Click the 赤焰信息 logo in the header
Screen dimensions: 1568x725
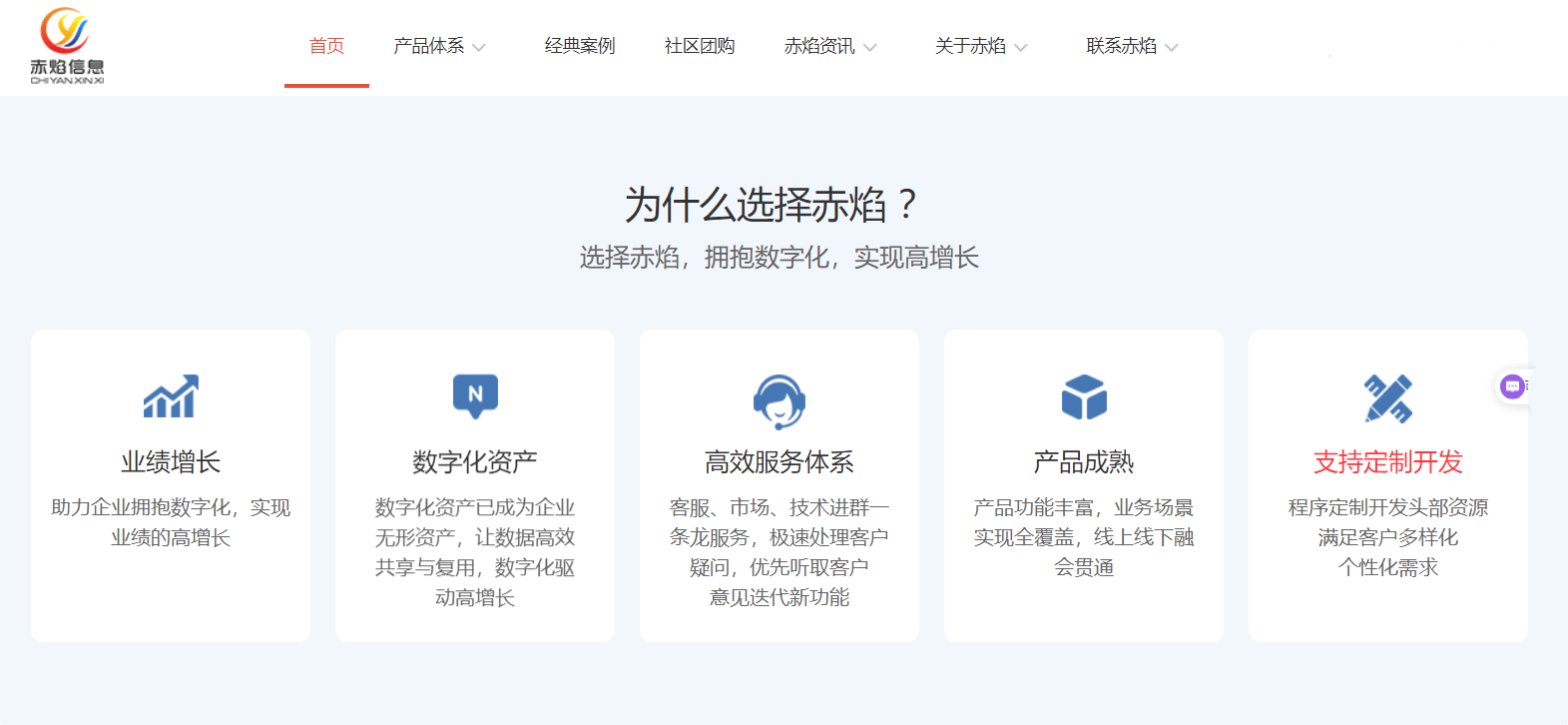[67, 46]
